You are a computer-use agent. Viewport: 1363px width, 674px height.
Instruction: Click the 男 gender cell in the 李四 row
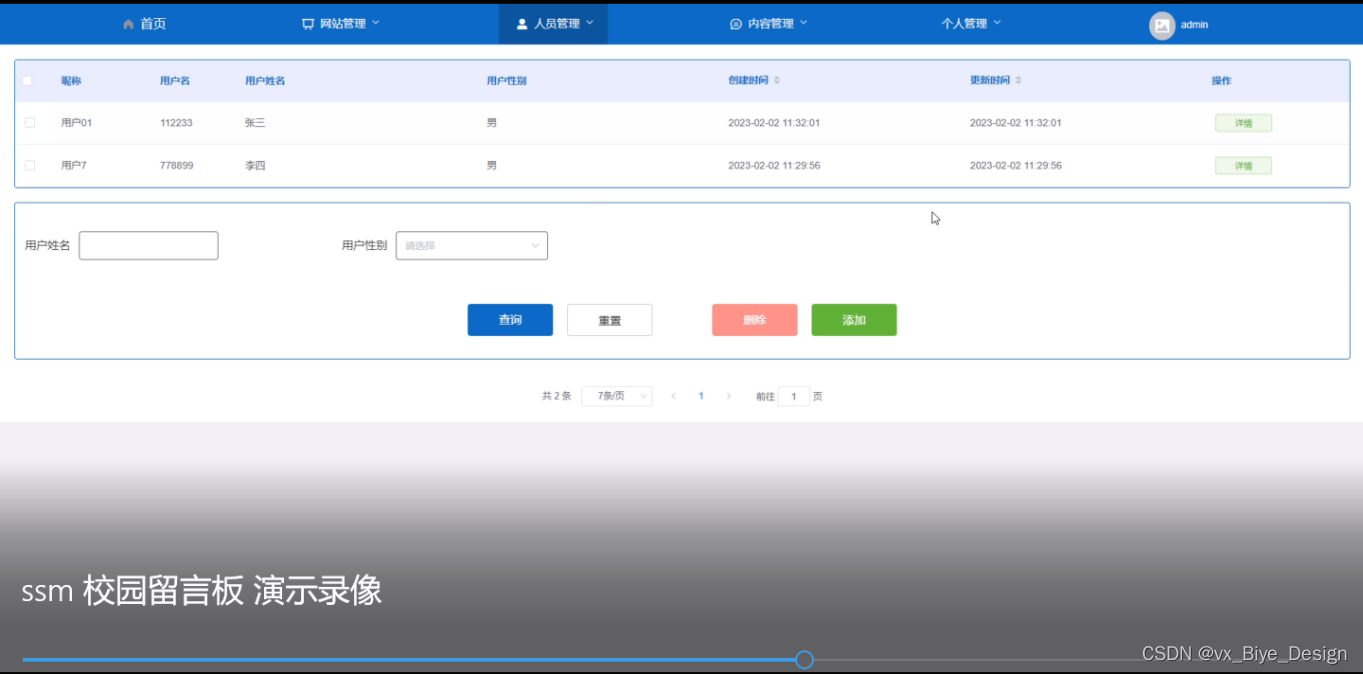(492, 165)
